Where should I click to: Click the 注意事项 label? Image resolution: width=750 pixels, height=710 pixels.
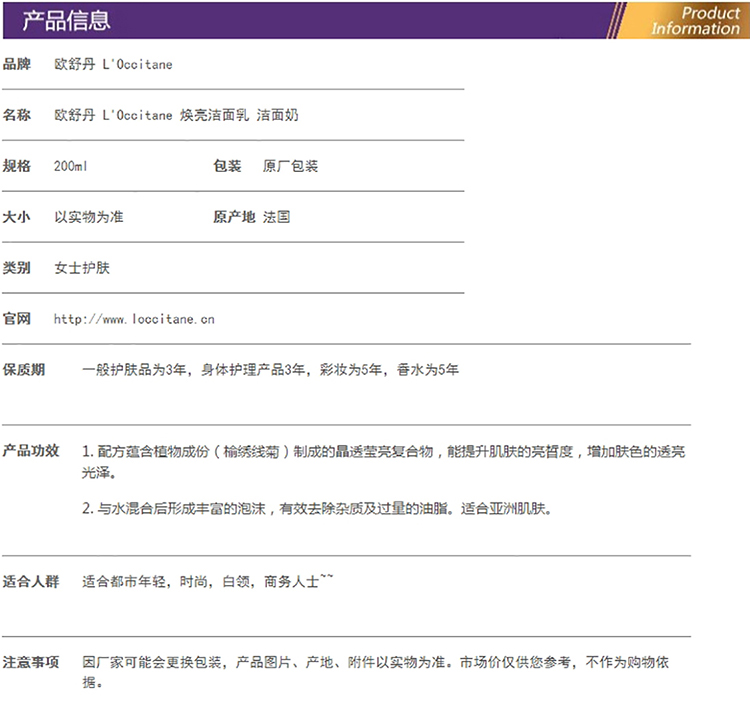[31, 662]
